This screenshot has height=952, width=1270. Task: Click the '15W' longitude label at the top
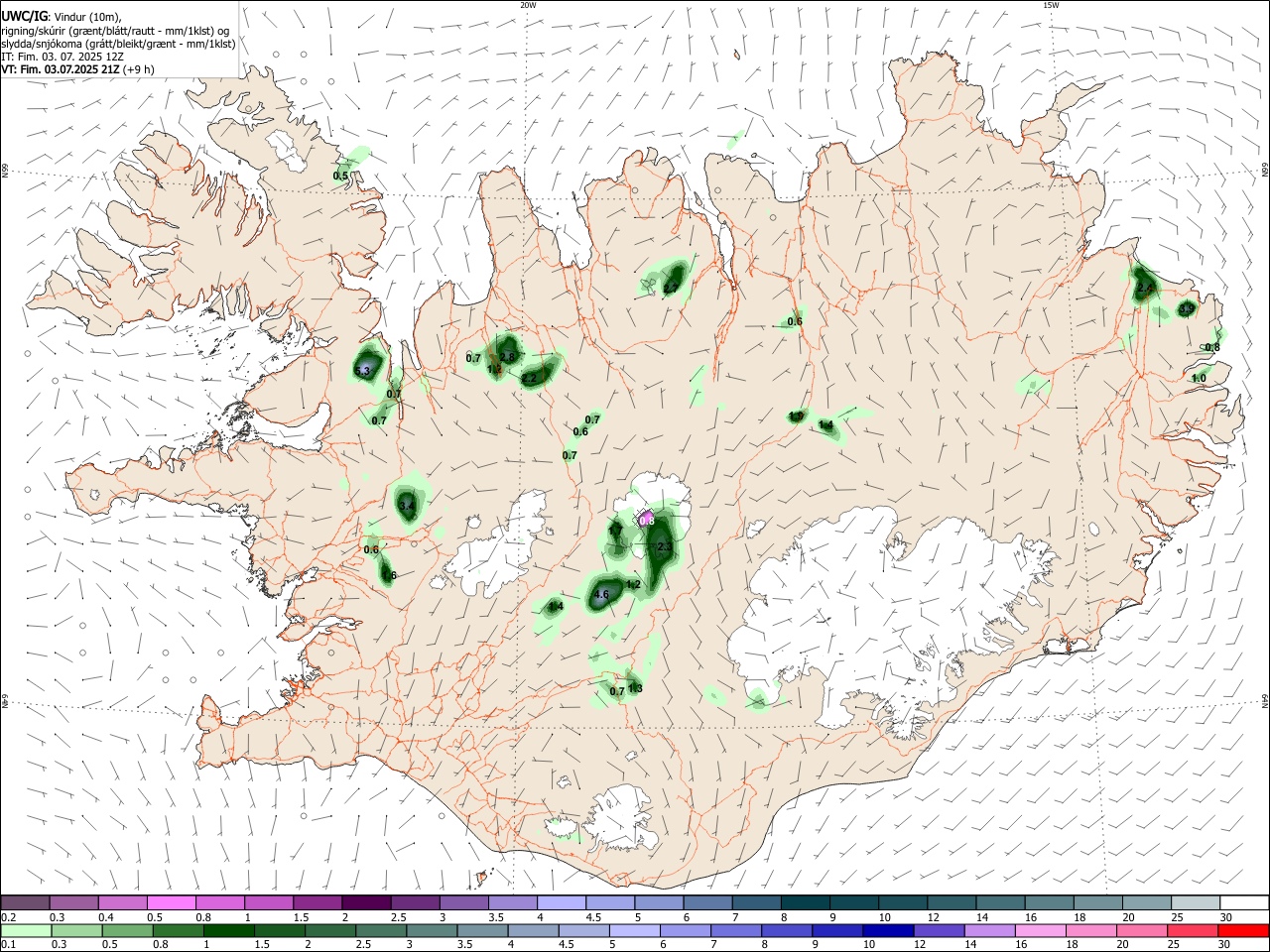(1050, 5)
